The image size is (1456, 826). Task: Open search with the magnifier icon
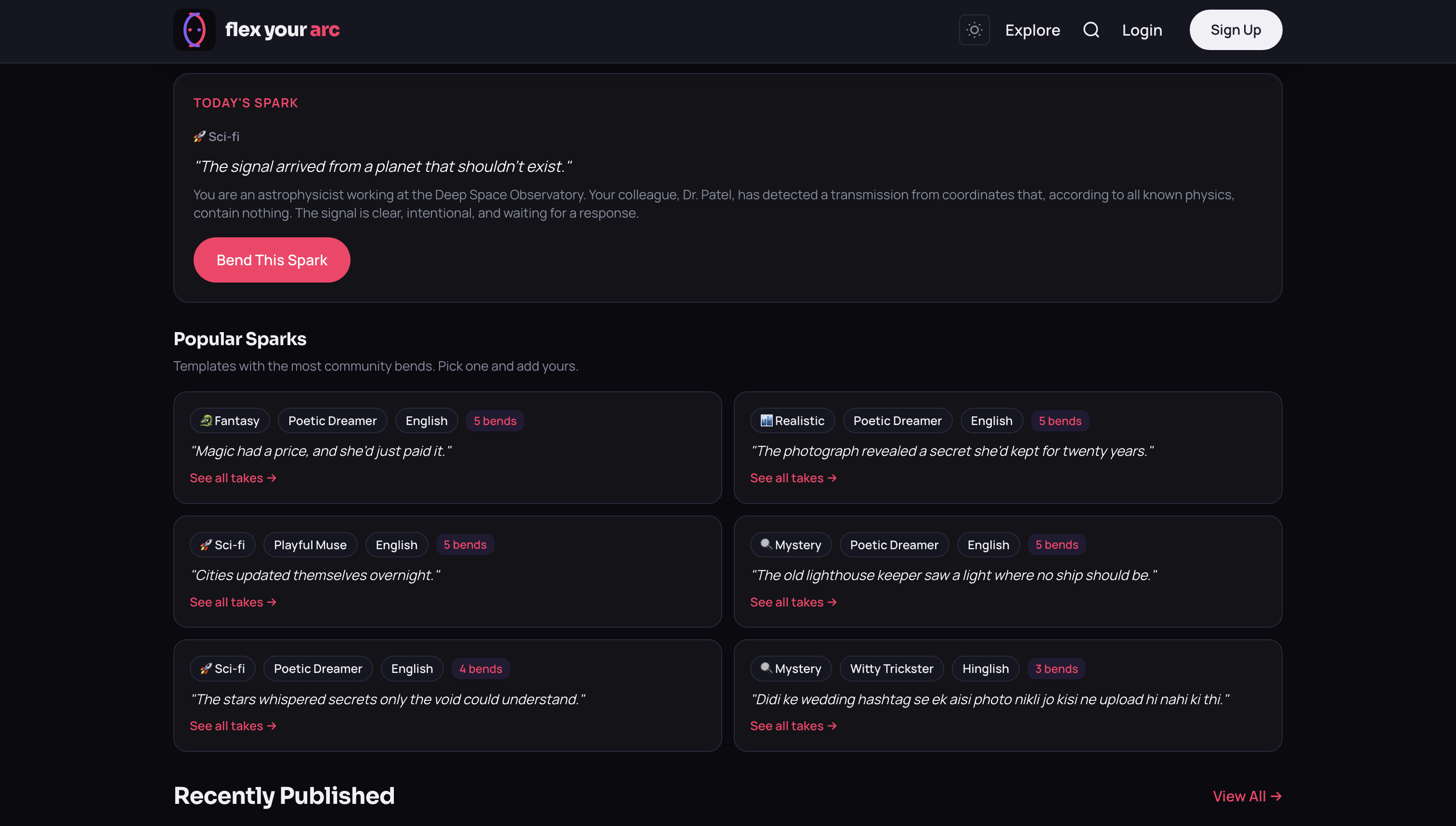coord(1091,29)
